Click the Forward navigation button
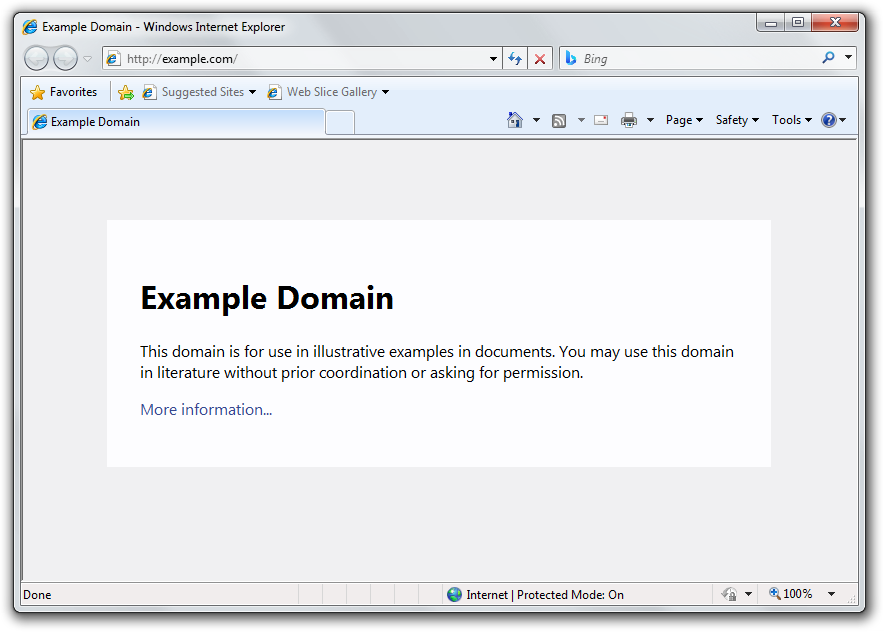Image resolution: width=884 pixels, height=632 pixels. (65, 59)
